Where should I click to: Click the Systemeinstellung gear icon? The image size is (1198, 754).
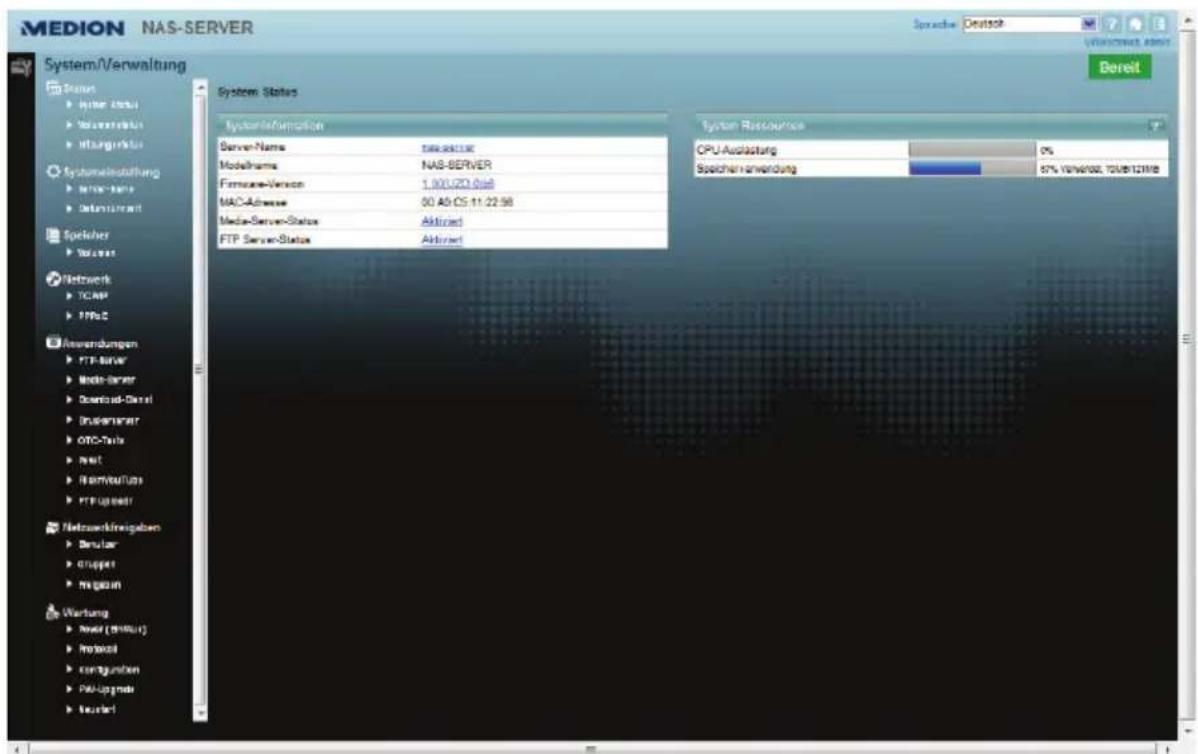coord(53,172)
